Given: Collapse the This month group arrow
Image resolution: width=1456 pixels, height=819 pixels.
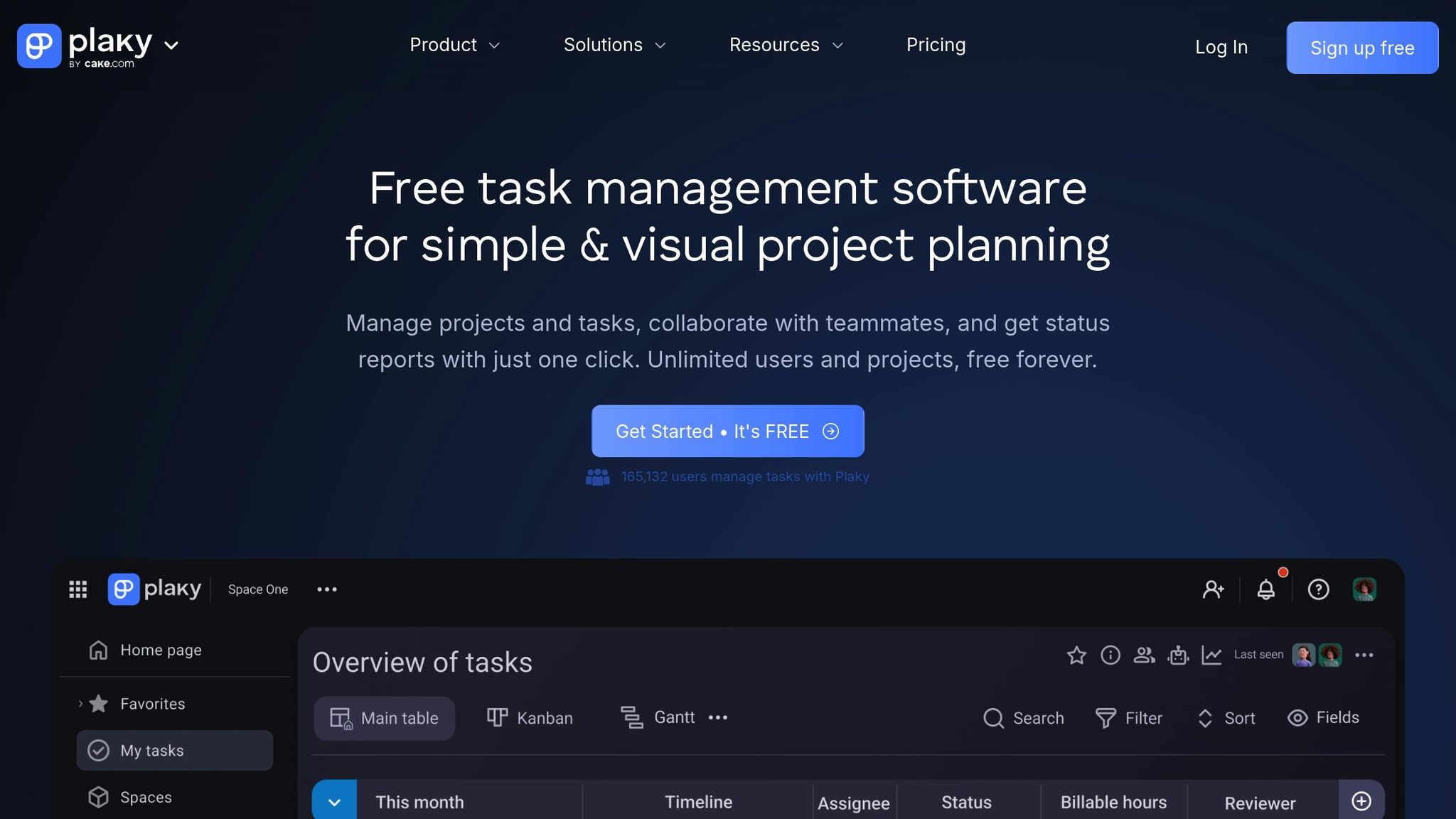Looking at the screenshot, I should pyautogui.click(x=334, y=802).
